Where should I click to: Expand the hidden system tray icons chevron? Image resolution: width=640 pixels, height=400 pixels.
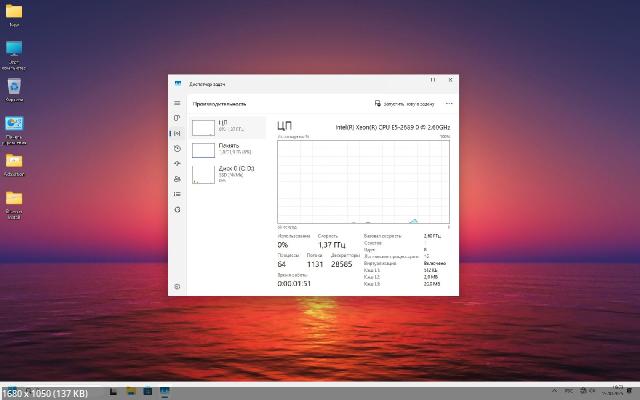[x=556, y=390]
